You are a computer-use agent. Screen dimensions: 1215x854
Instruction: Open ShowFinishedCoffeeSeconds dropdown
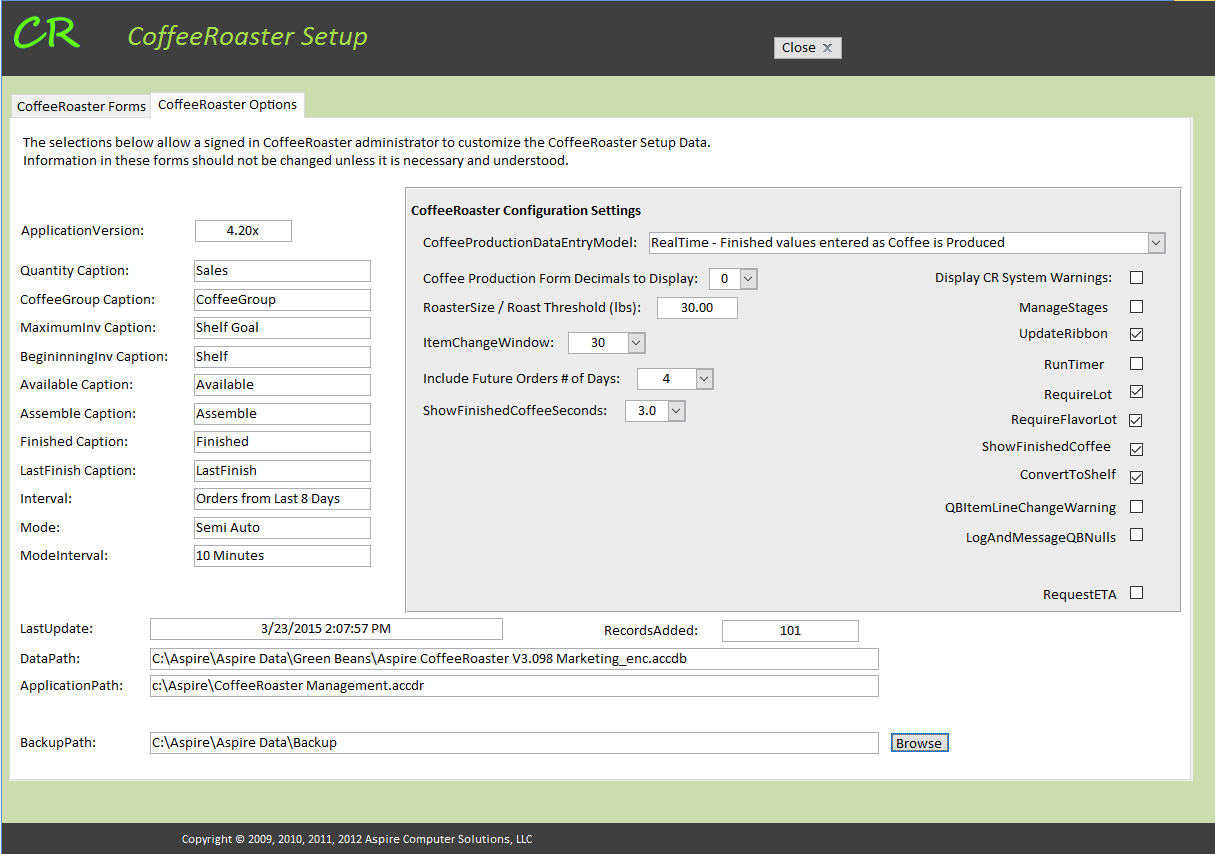[677, 411]
